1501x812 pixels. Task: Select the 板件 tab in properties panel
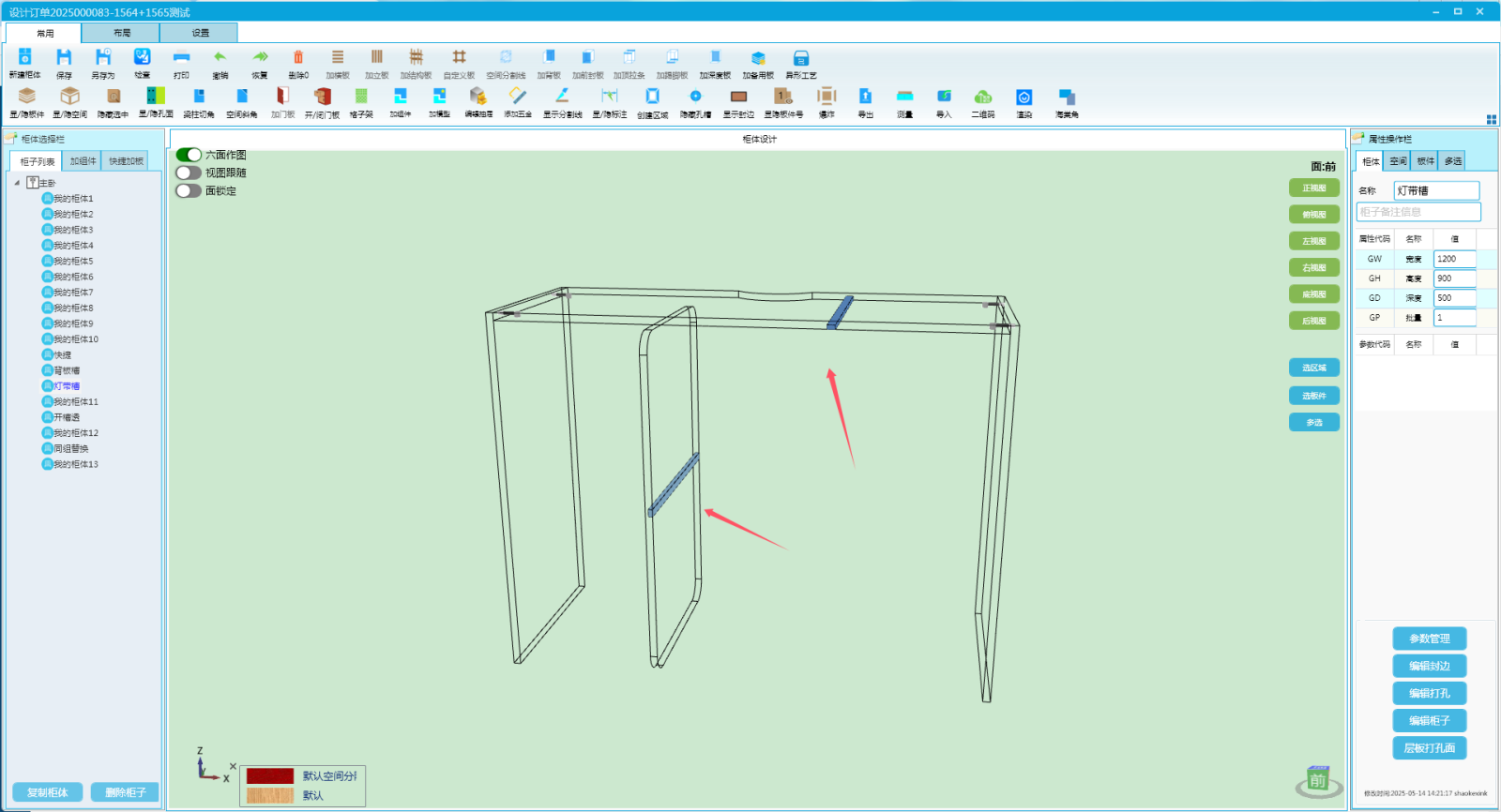click(1425, 161)
